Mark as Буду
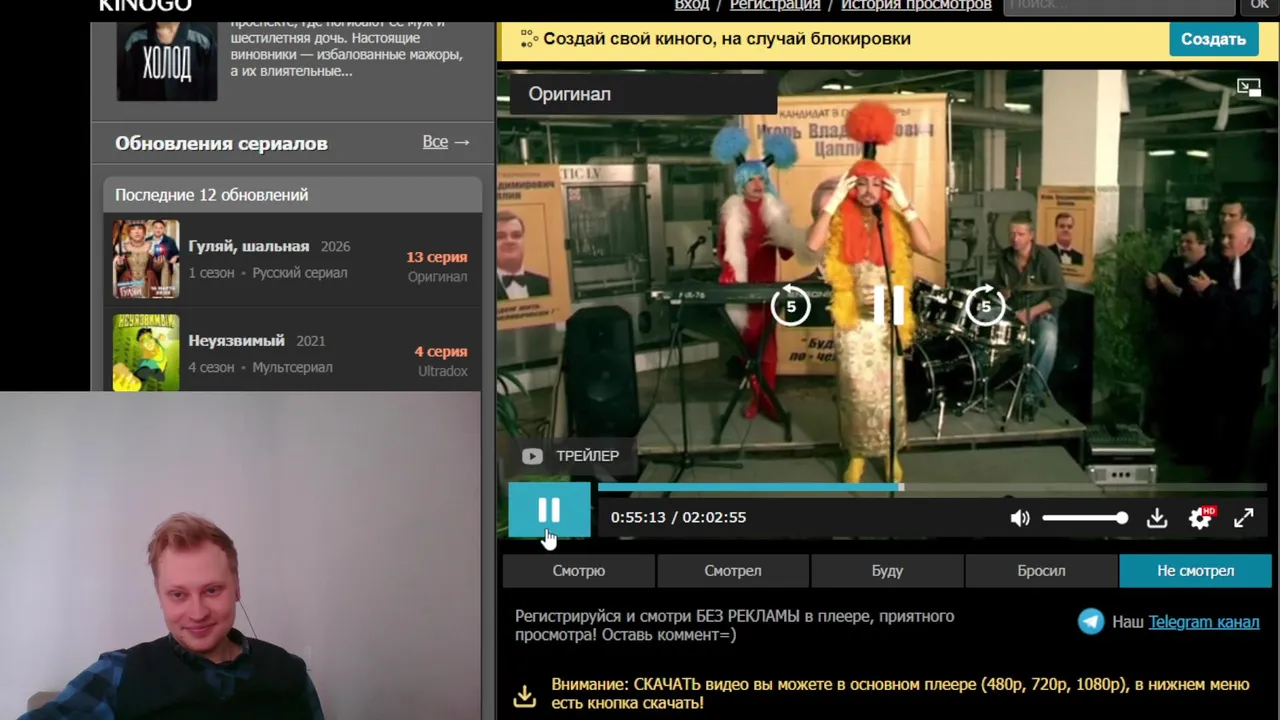This screenshot has width=1280, height=720. (887, 571)
